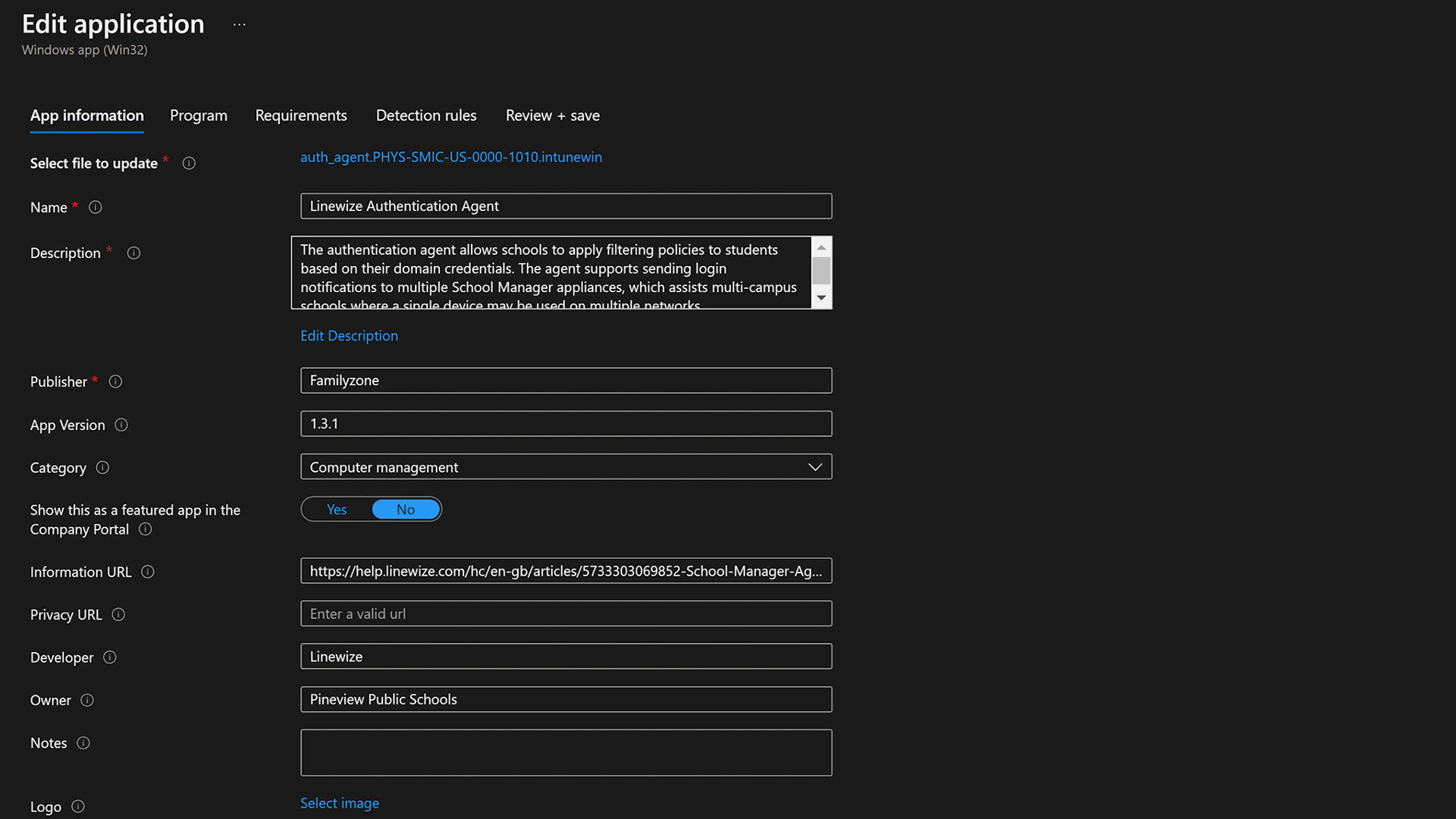Open the ellipsis menu beside Edit application
Image resolution: width=1456 pixels, height=819 pixels.
click(x=240, y=24)
